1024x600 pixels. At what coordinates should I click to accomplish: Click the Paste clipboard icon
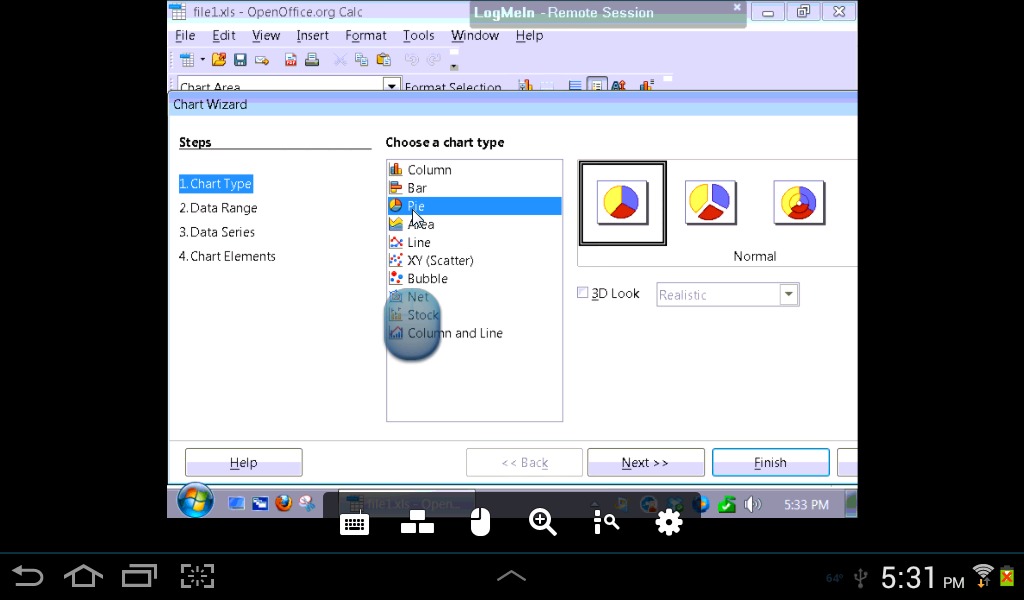384,60
